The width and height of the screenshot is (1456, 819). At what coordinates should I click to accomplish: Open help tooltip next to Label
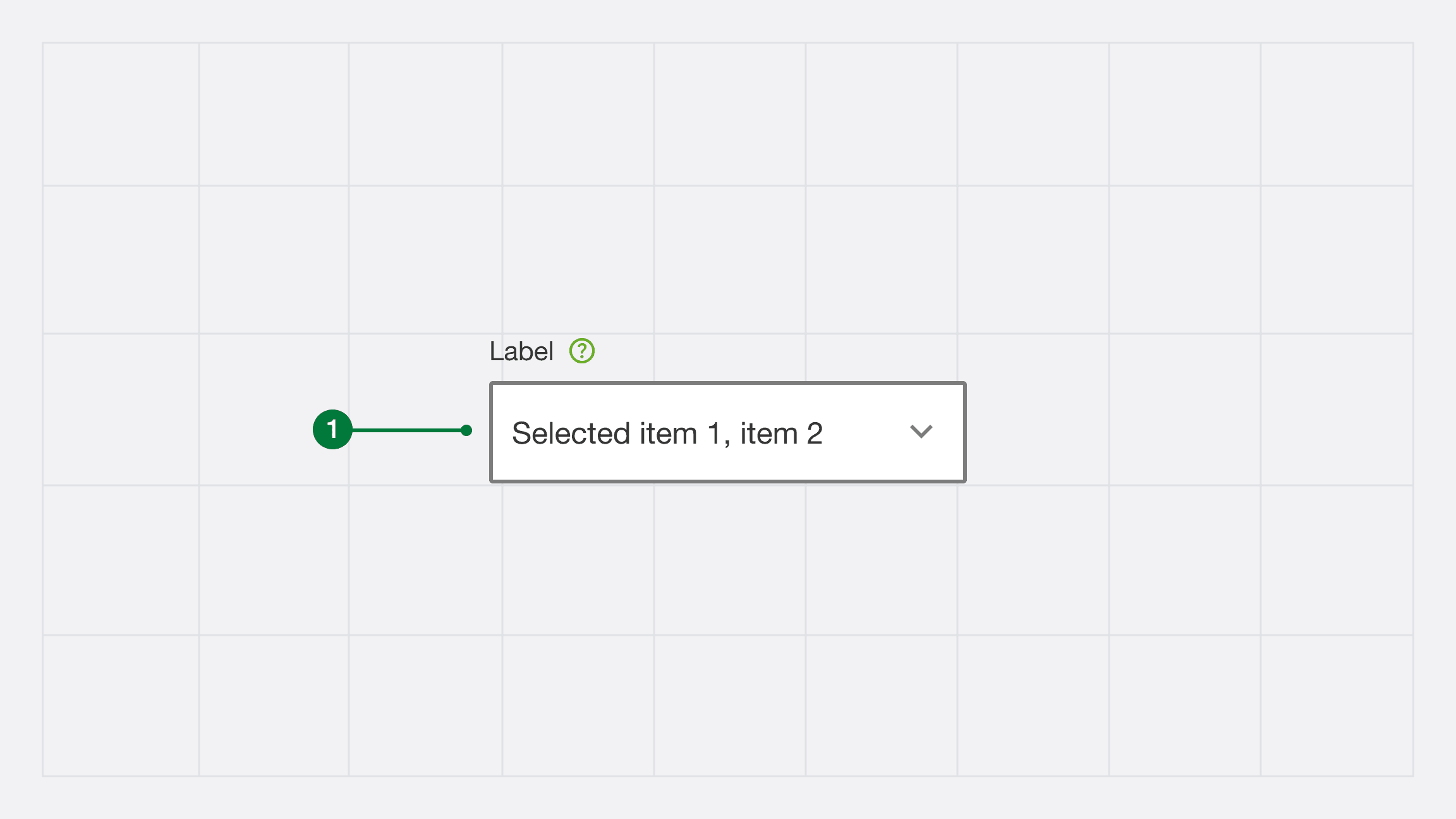click(x=581, y=351)
